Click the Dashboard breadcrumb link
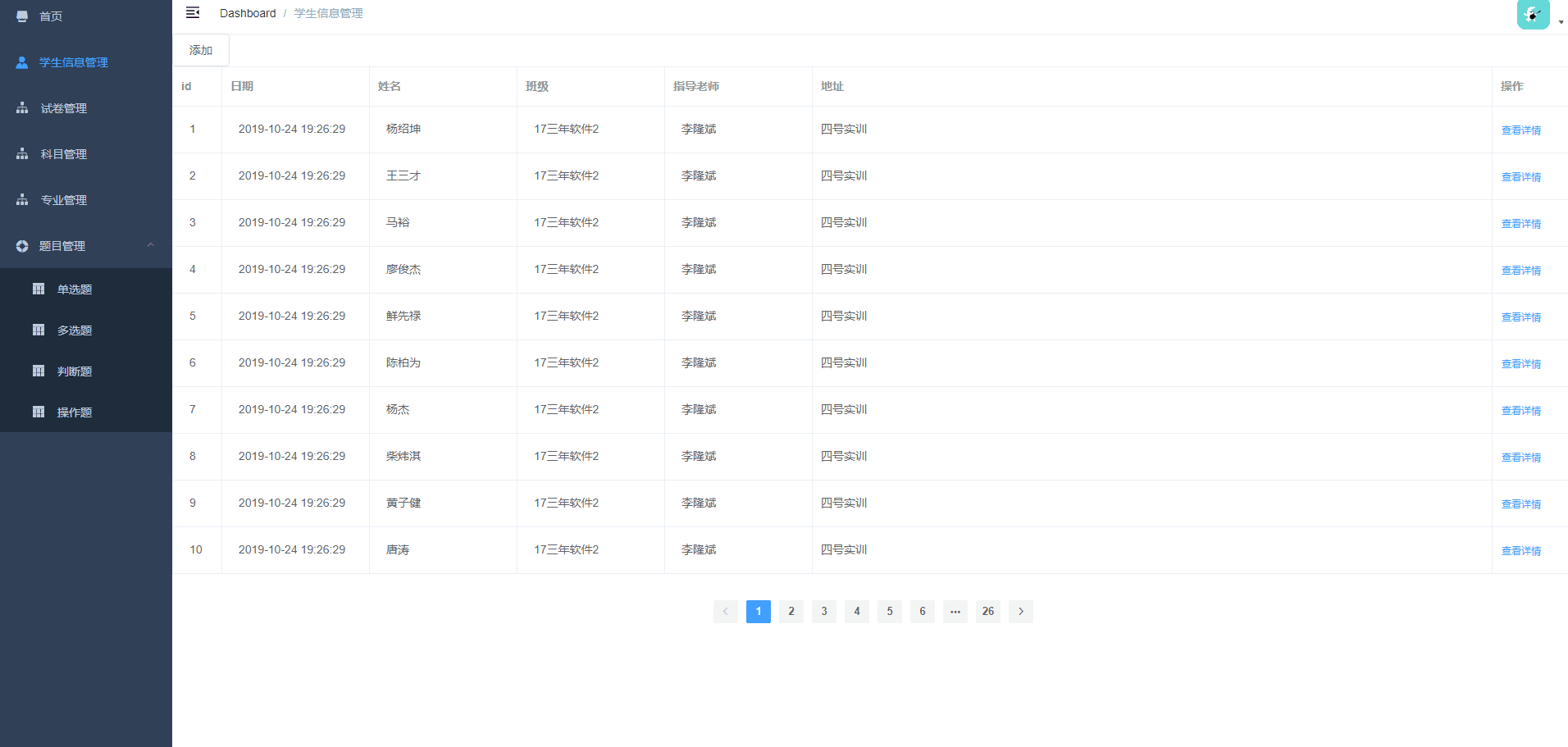Image resolution: width=1568 pixels, height=747 pixels. pyautogui.click(x=248, y=13)
